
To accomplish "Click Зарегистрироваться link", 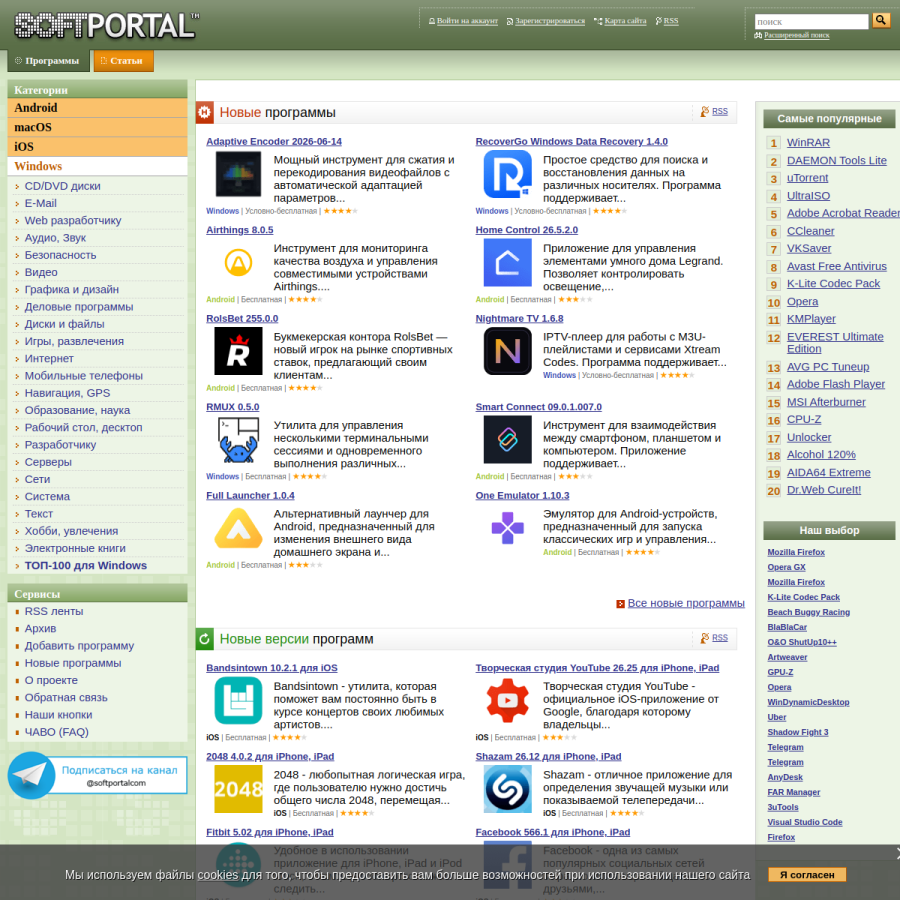I will coord(550,21).
